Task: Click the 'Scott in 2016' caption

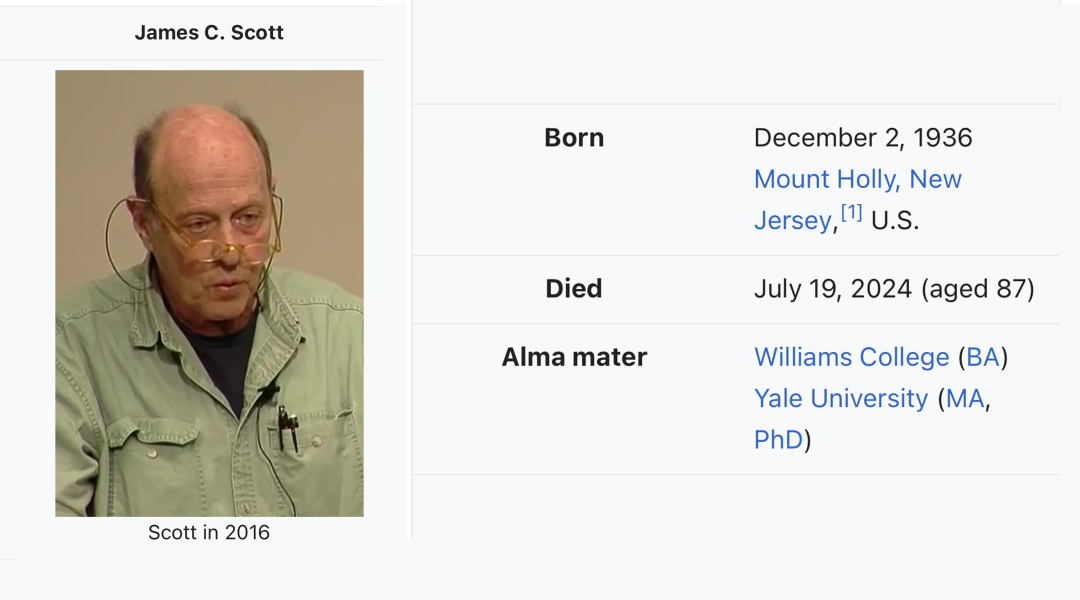Action: (x=209, y=532)
